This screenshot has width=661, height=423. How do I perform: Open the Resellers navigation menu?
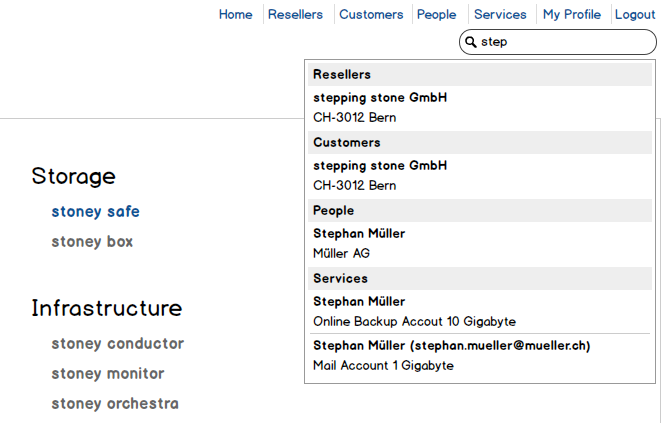click(295, 14)
